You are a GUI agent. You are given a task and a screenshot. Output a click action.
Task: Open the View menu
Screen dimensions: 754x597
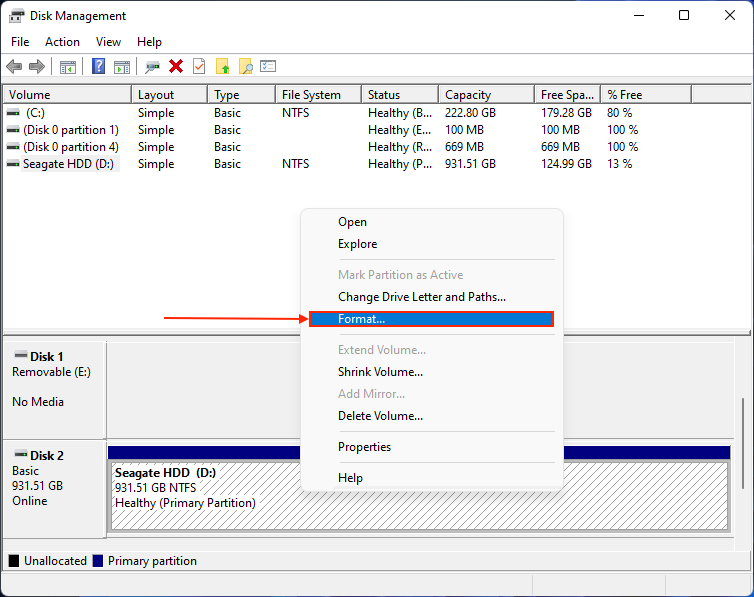pyautogui.click(x=108, y=42)
